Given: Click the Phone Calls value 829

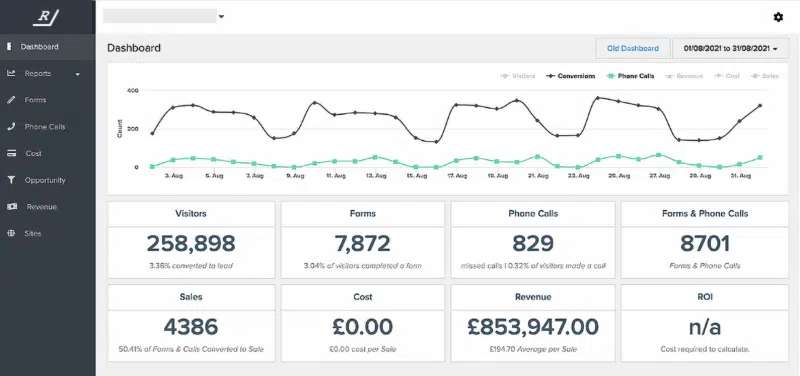Looking at the screenshot, I should tap(533, 243).
